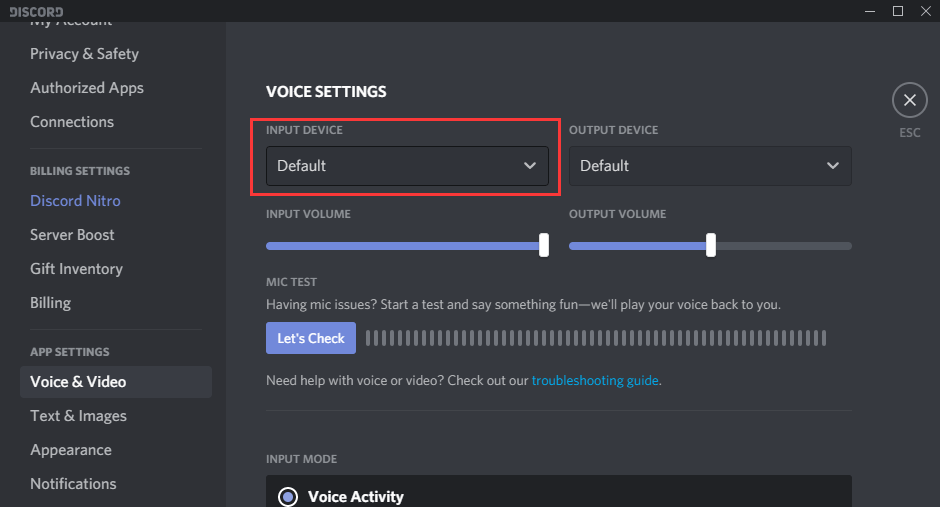The height and width of the screenshot is (507, 940).
Task: Click the mic test level meter bar
Action: [x=596, y=338]
